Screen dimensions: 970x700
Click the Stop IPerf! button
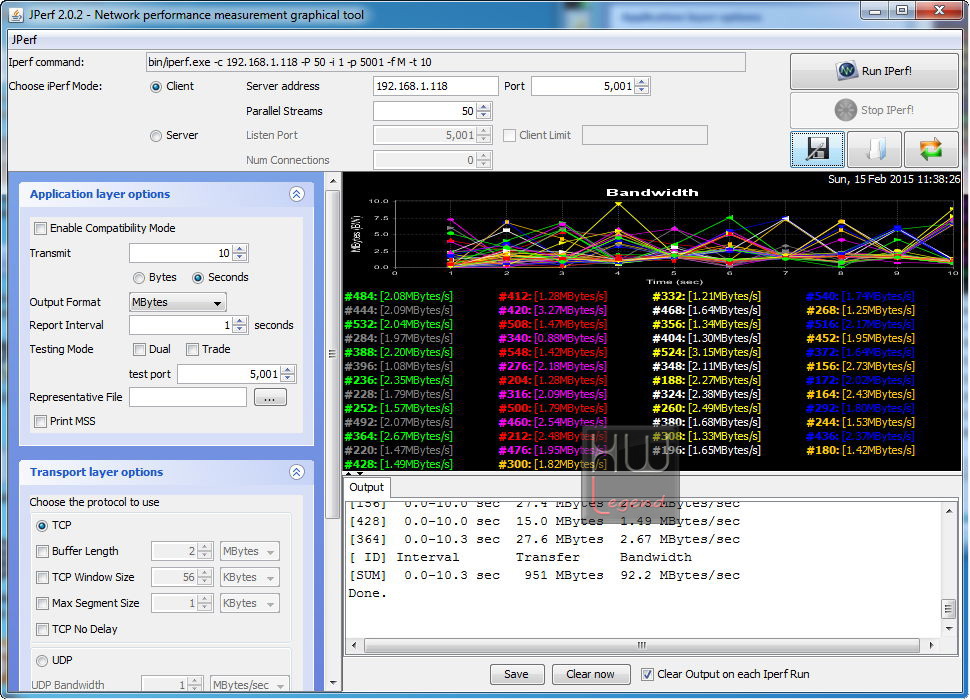coord(874,110)
